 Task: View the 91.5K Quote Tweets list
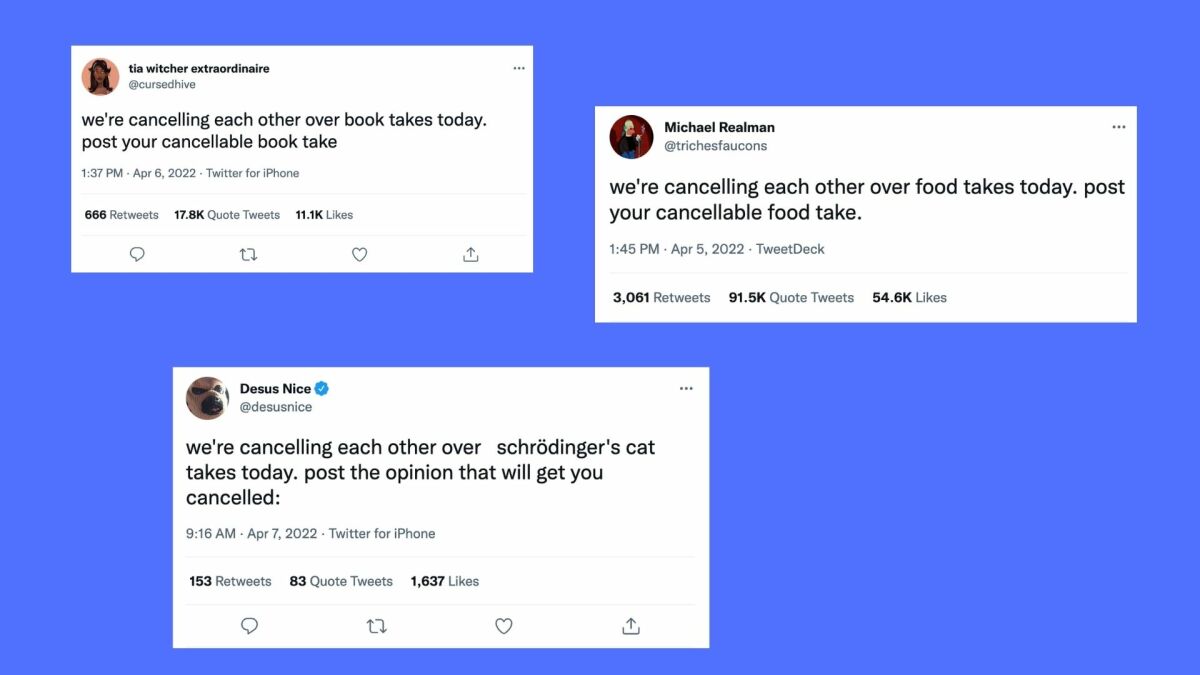[x=791, y=297]
